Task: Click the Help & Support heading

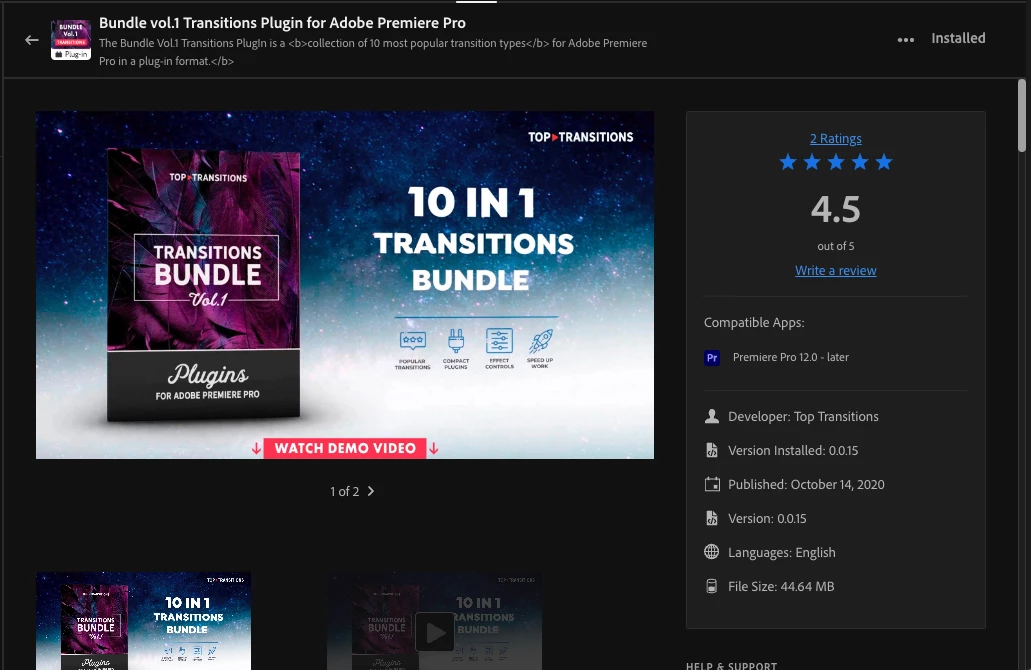Action: [731, 665]
